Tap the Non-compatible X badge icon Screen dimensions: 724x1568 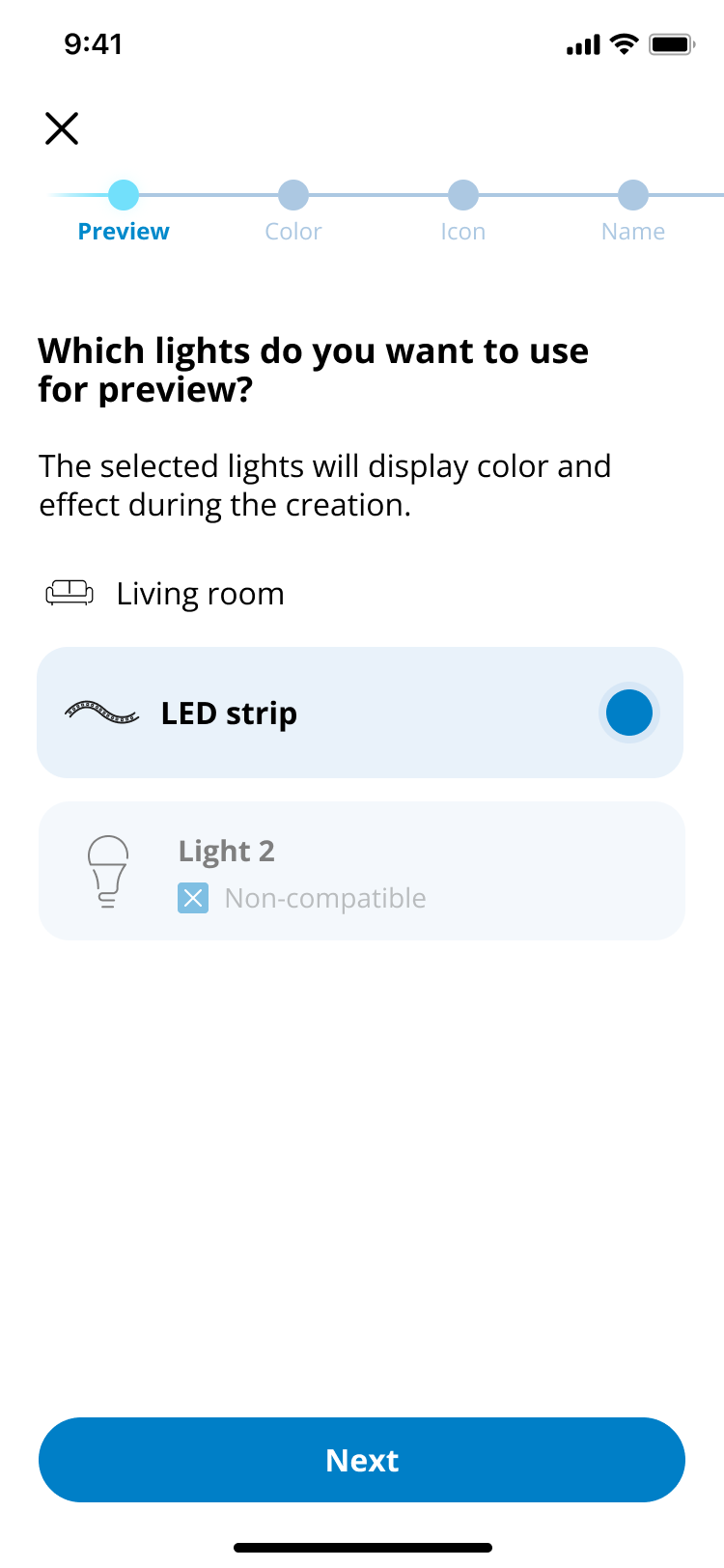pos(193,899)
